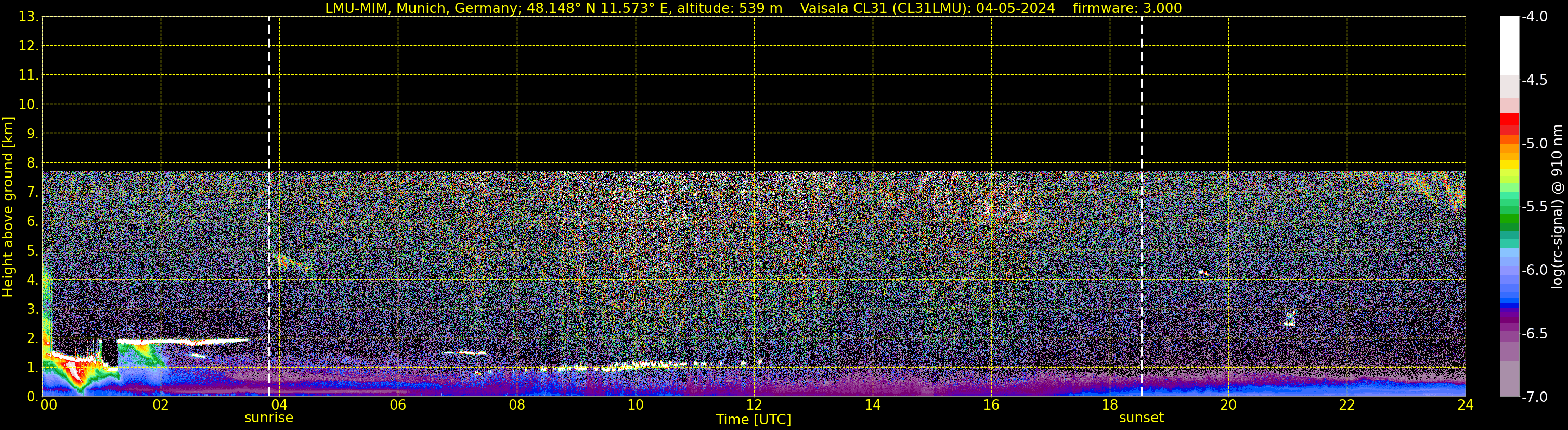Click the 'sunrise' label below the axis
The width and height of the screenshot is (1568, 430).
pyautogui.click(x=268, y=418)
